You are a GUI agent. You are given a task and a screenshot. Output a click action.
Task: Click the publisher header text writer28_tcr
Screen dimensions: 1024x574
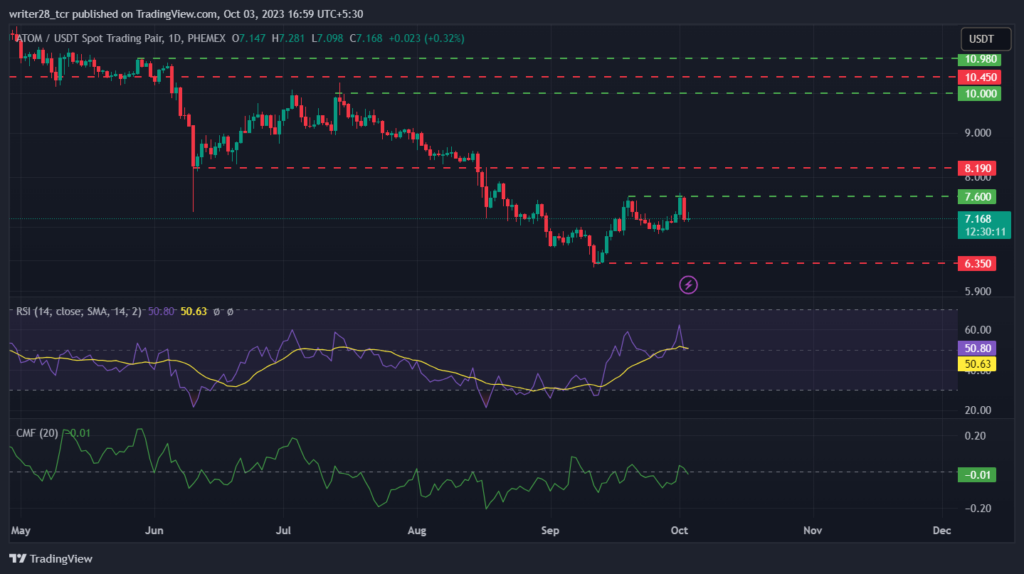(x=39, y=14)
